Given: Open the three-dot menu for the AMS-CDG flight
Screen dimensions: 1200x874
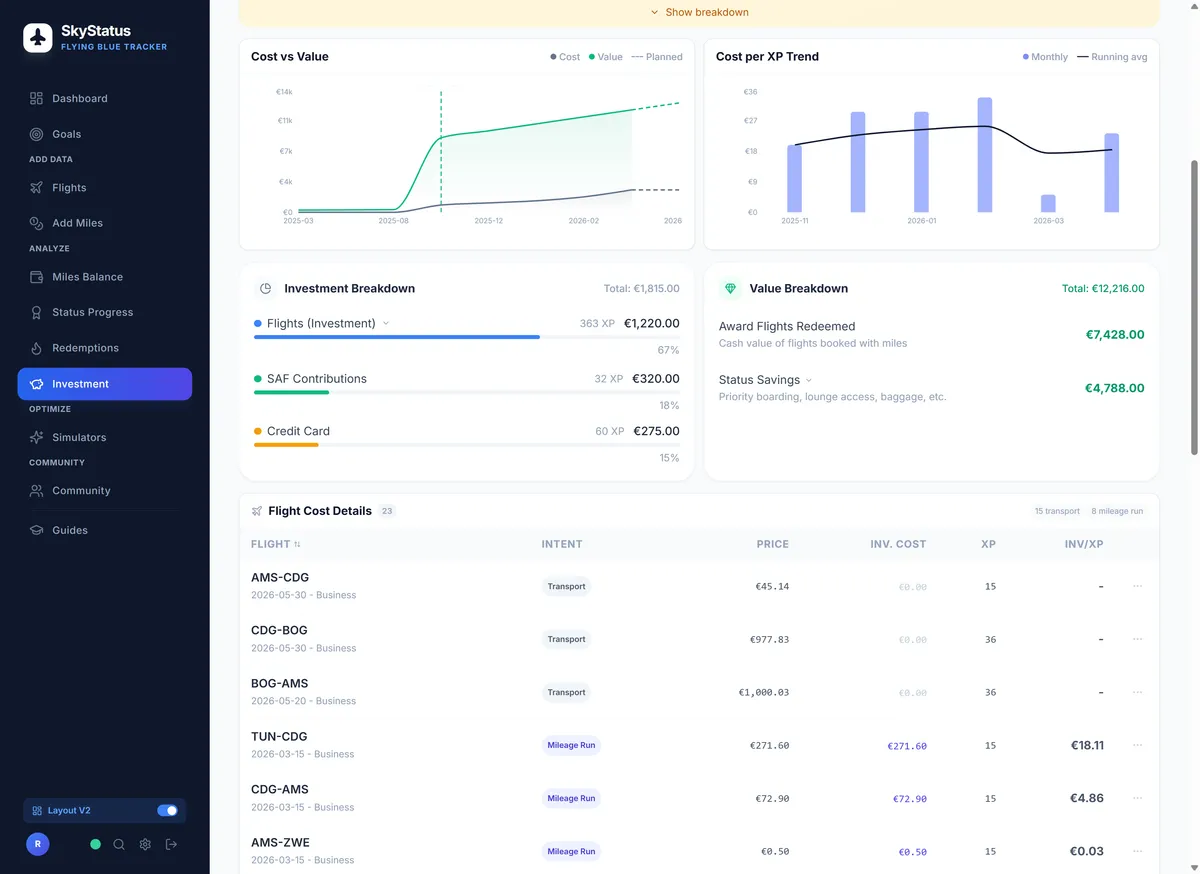Looking at the screenshot, I should 1137,586.
